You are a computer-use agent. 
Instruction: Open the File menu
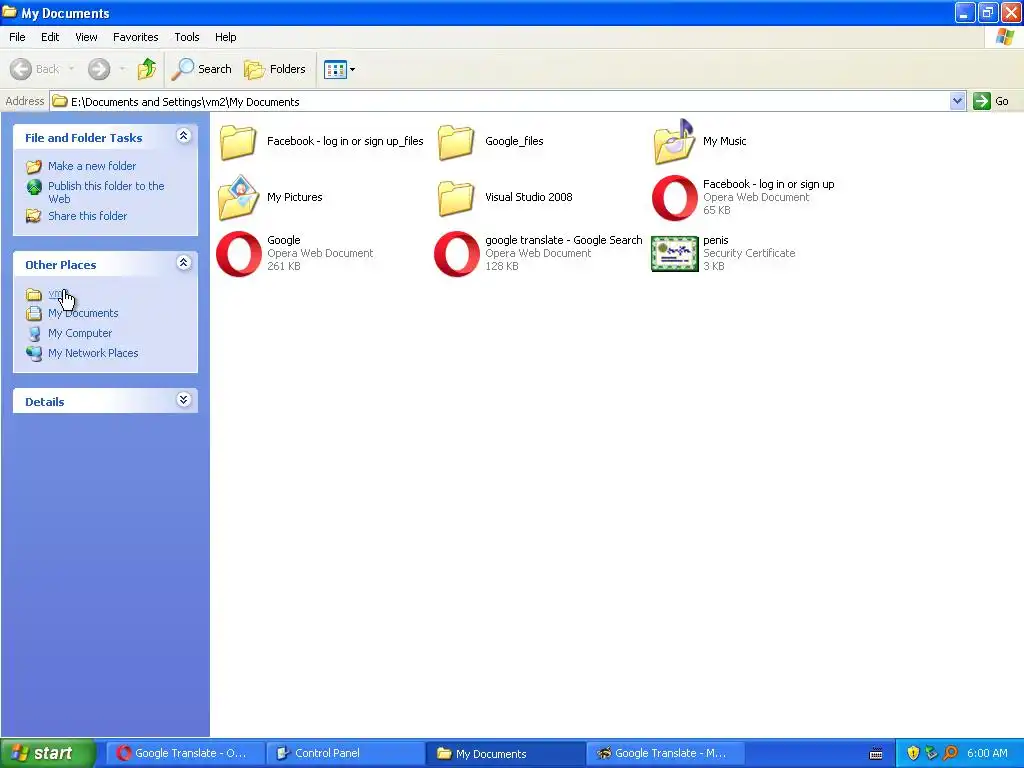click(17, 37)
